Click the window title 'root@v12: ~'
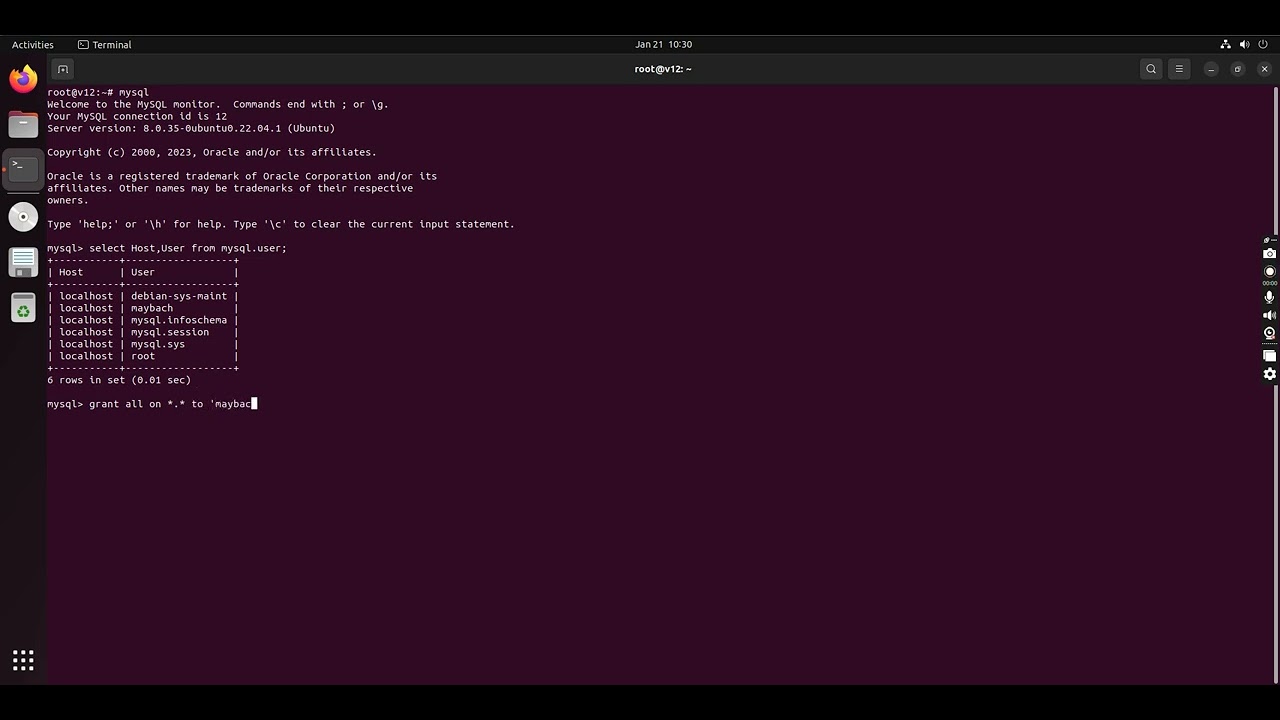 [663, 69]
